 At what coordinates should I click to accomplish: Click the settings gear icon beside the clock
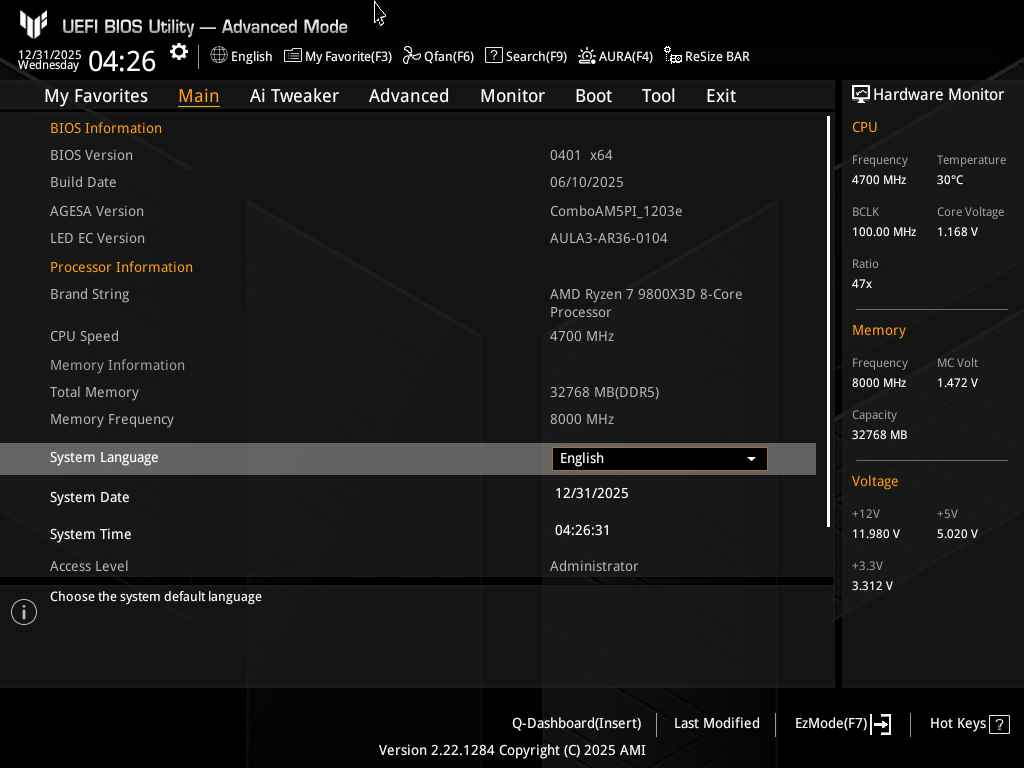(x=179, y=52)
